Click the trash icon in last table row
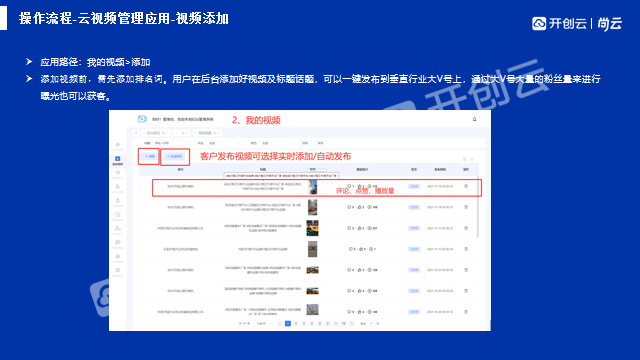 pos(466,311)
